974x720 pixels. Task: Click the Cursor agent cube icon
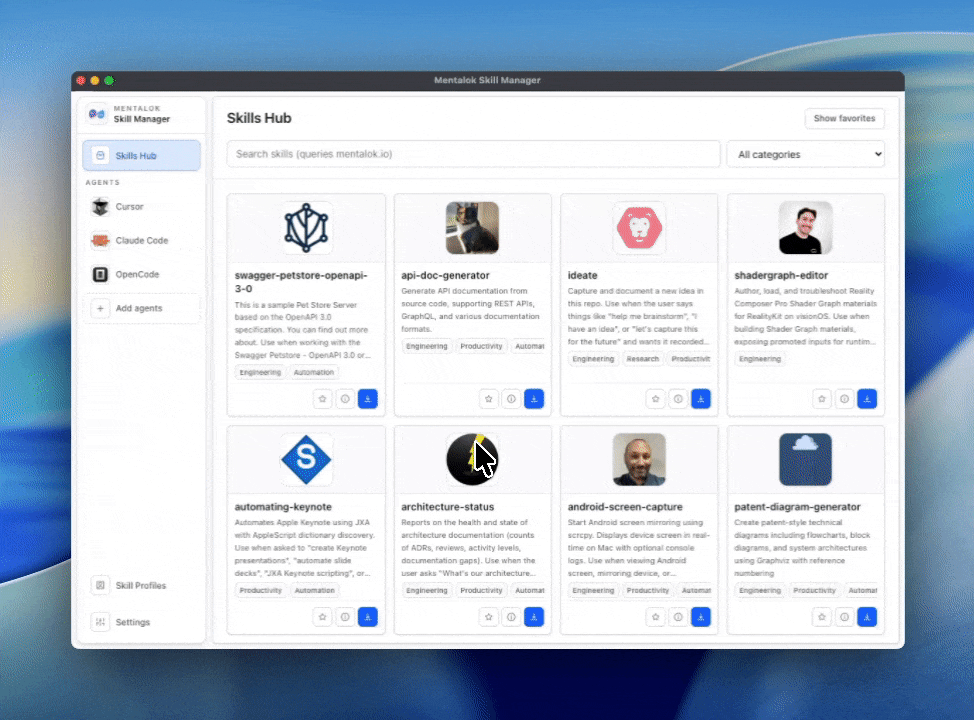[100, 206]
